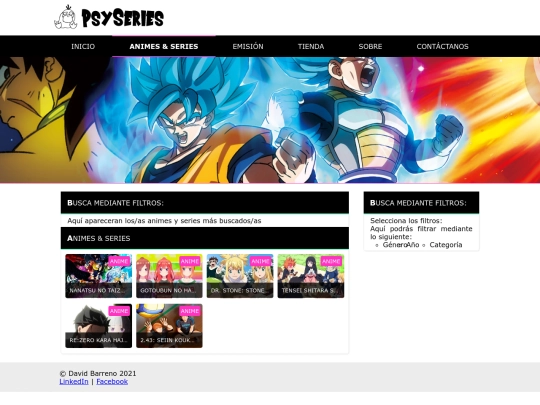Open the Re:Zero Kara Haj... anime card

[x=98, y=326]
